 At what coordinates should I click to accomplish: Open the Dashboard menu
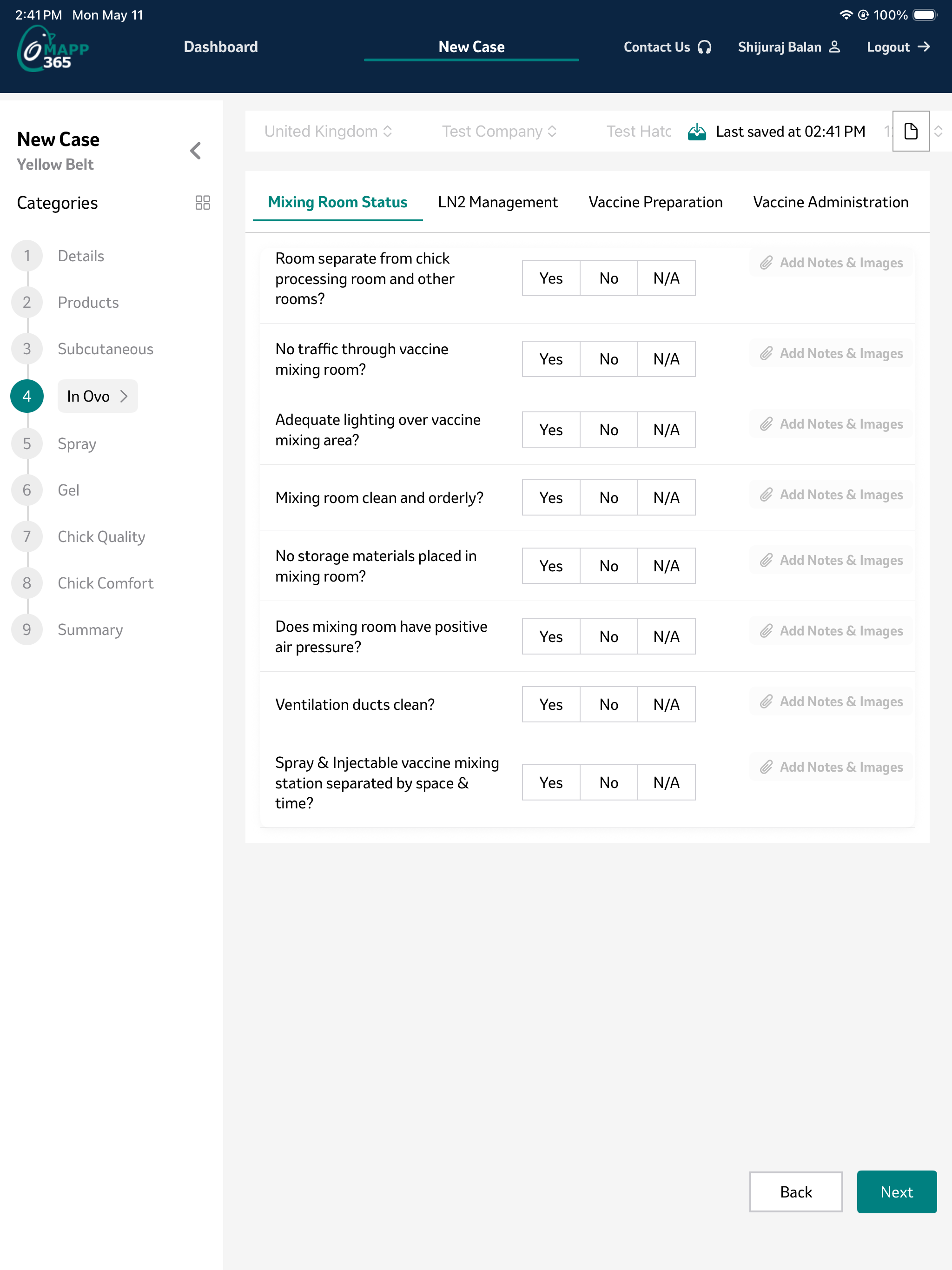tap(221, 47)
